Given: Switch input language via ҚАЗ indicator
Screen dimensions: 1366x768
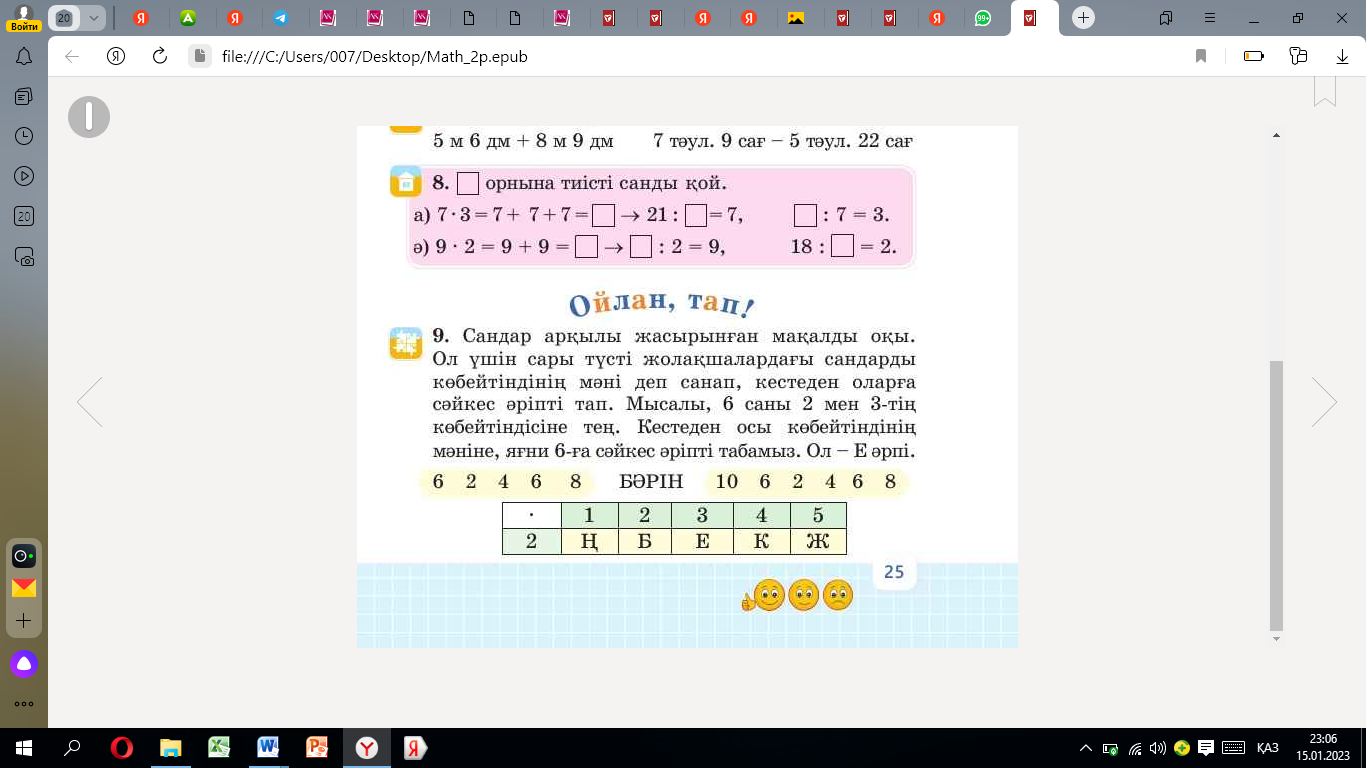Looking at the screenshot, I should pos(1267,748).
